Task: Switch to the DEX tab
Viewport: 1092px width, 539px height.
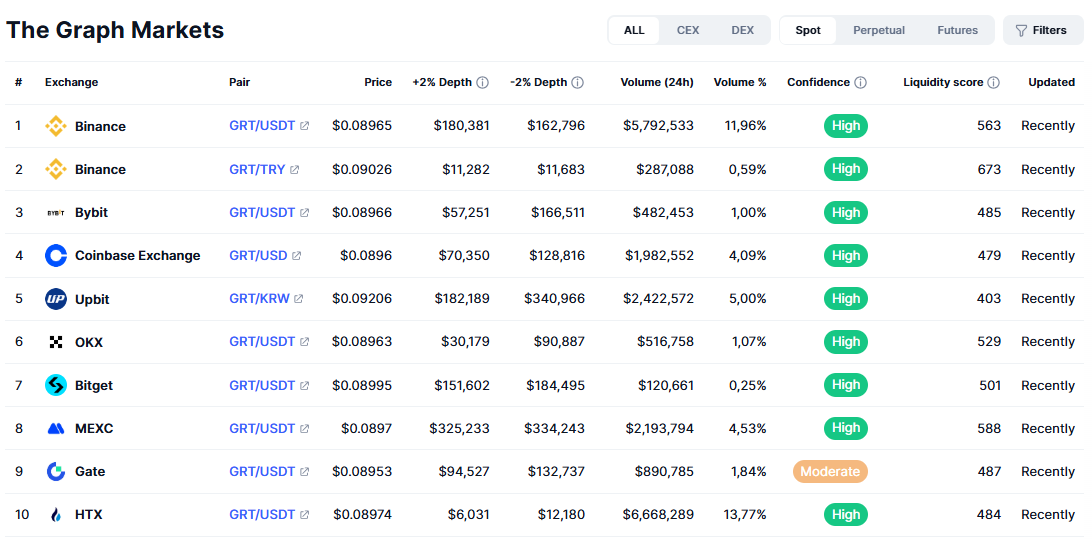Action: point(742,30)
